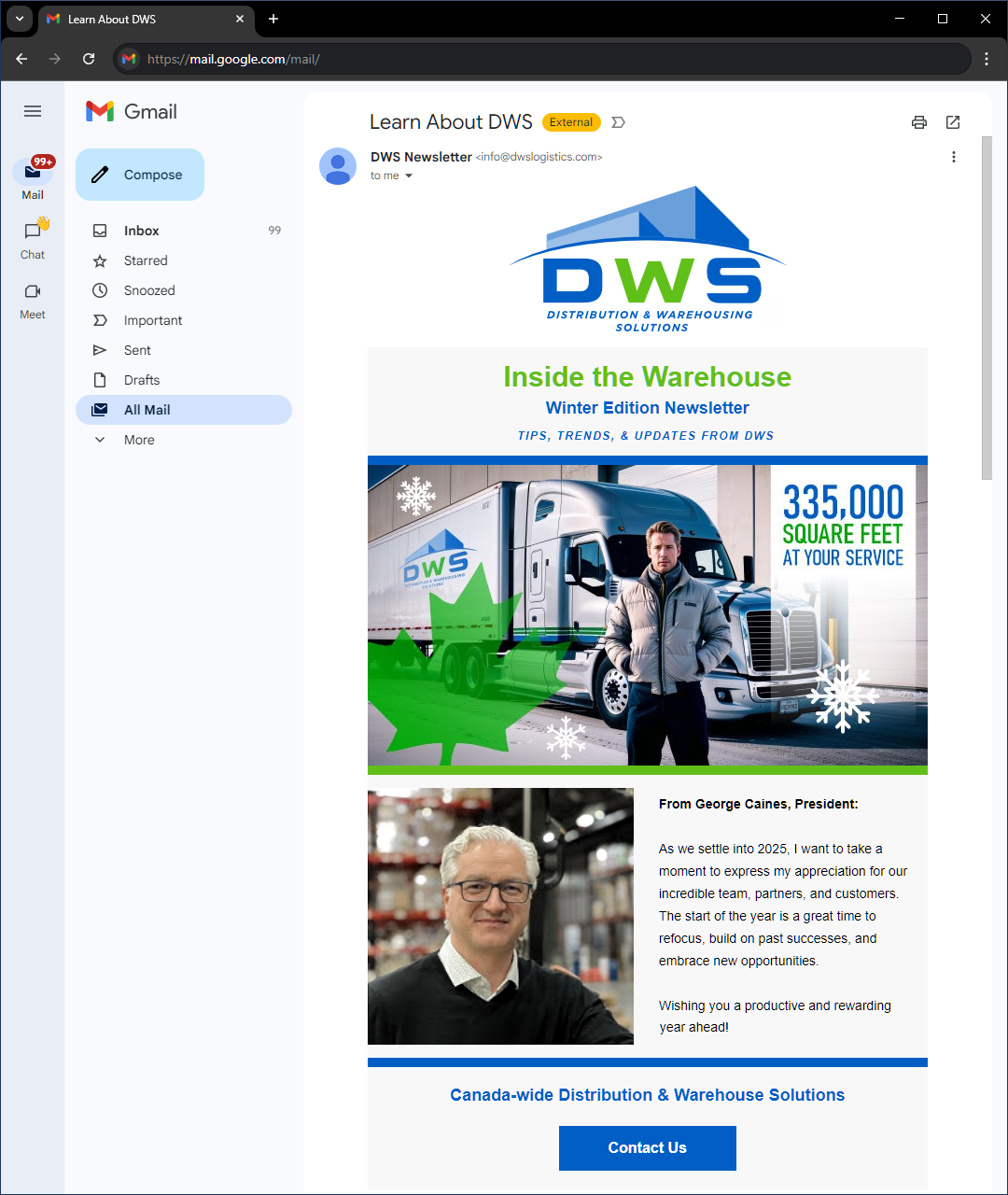Open the sender avatar profile picture
The image size is (1008, 1195).
(338, 165)
